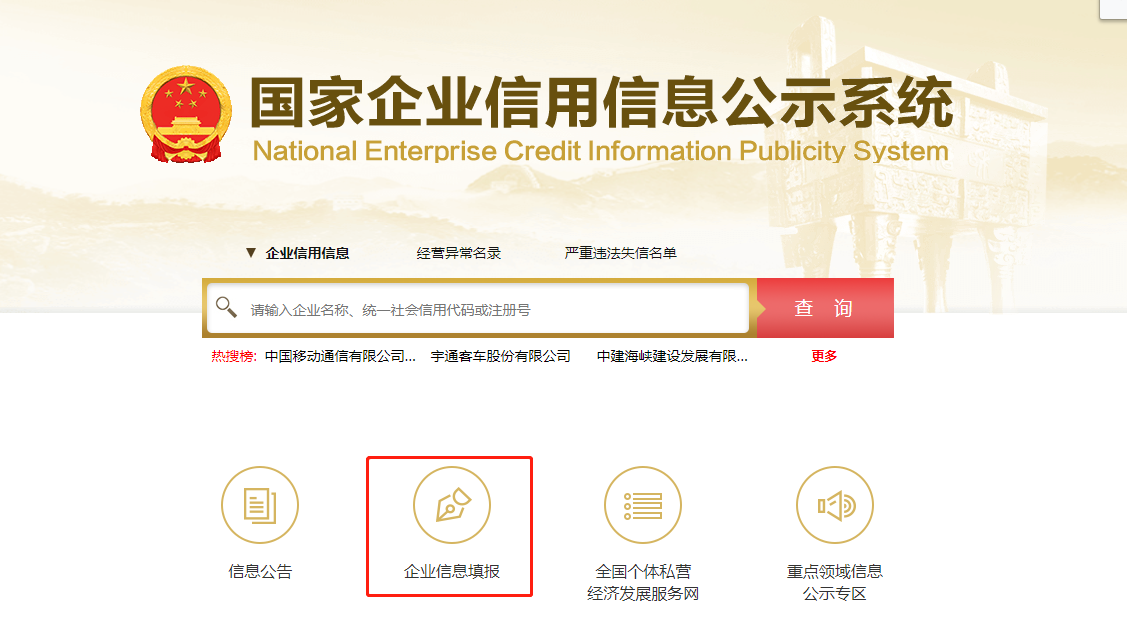Click the red 查询 search button
Image resolution: width=1127 pixels, height=638 pixels.
[x=825, y=308]
